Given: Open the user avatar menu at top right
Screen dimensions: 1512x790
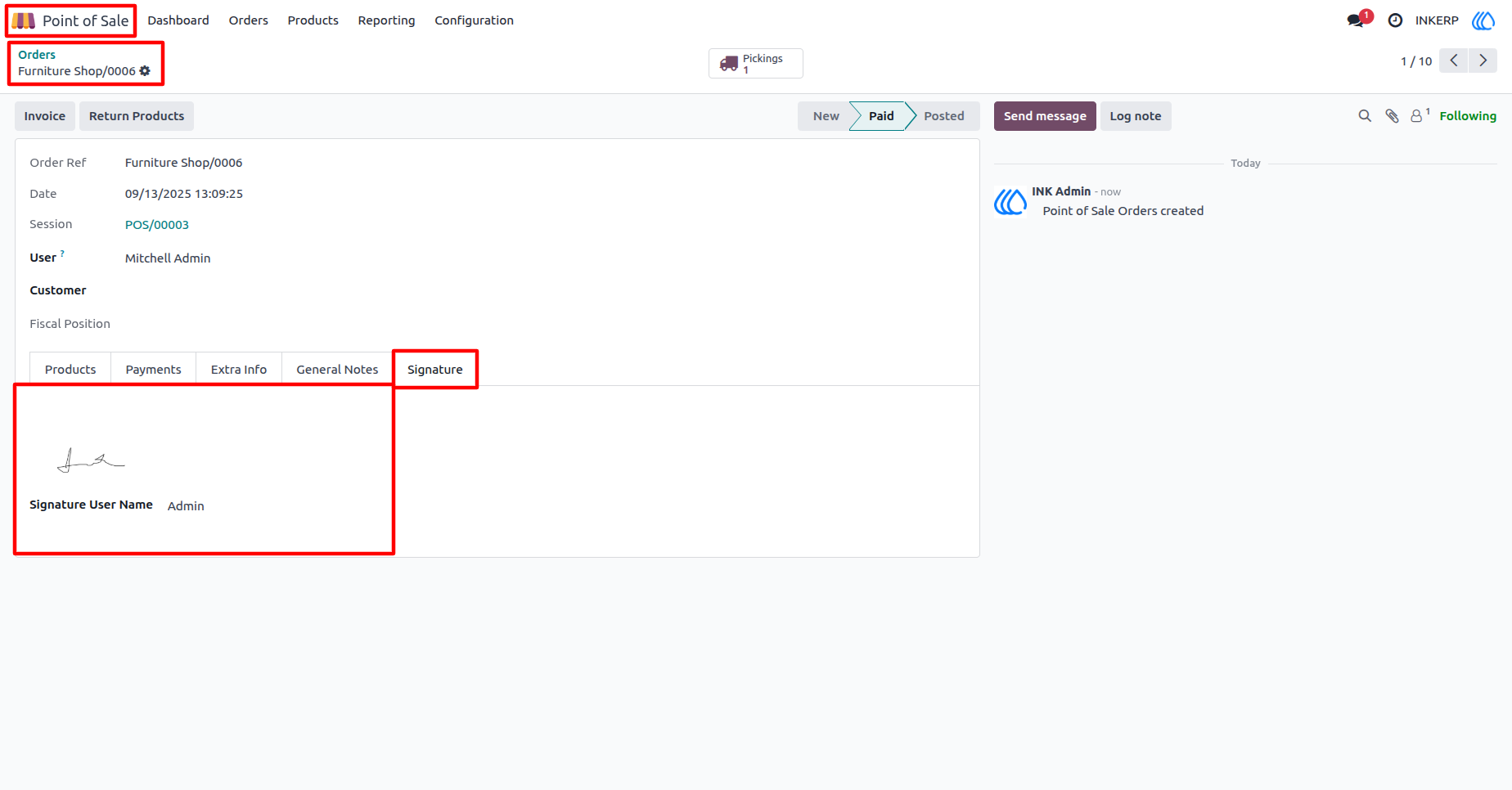Looking at the screenshot, I should [1483, 20].
